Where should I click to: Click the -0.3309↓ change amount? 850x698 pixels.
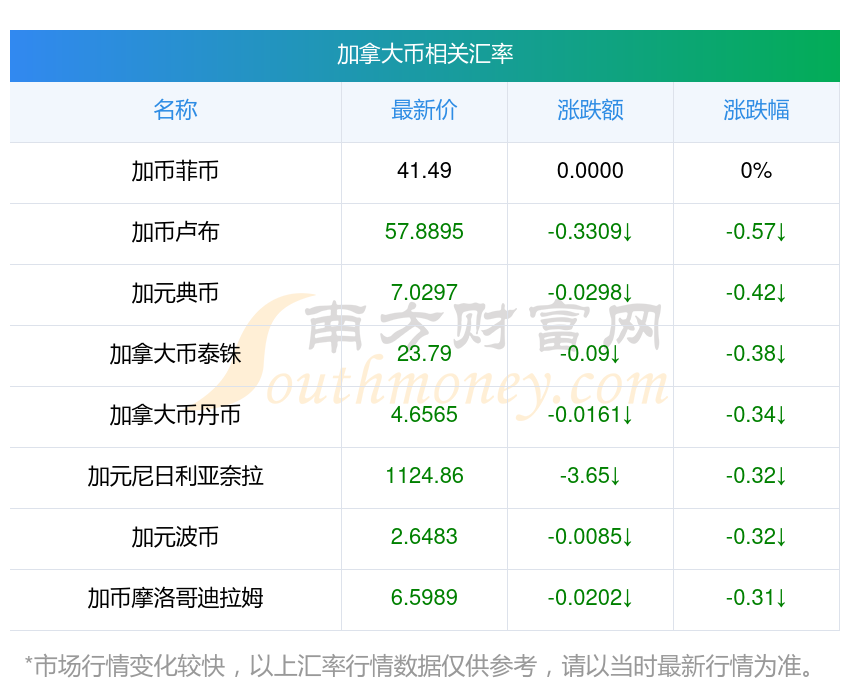pyautogui.click(x=590, y=232)
